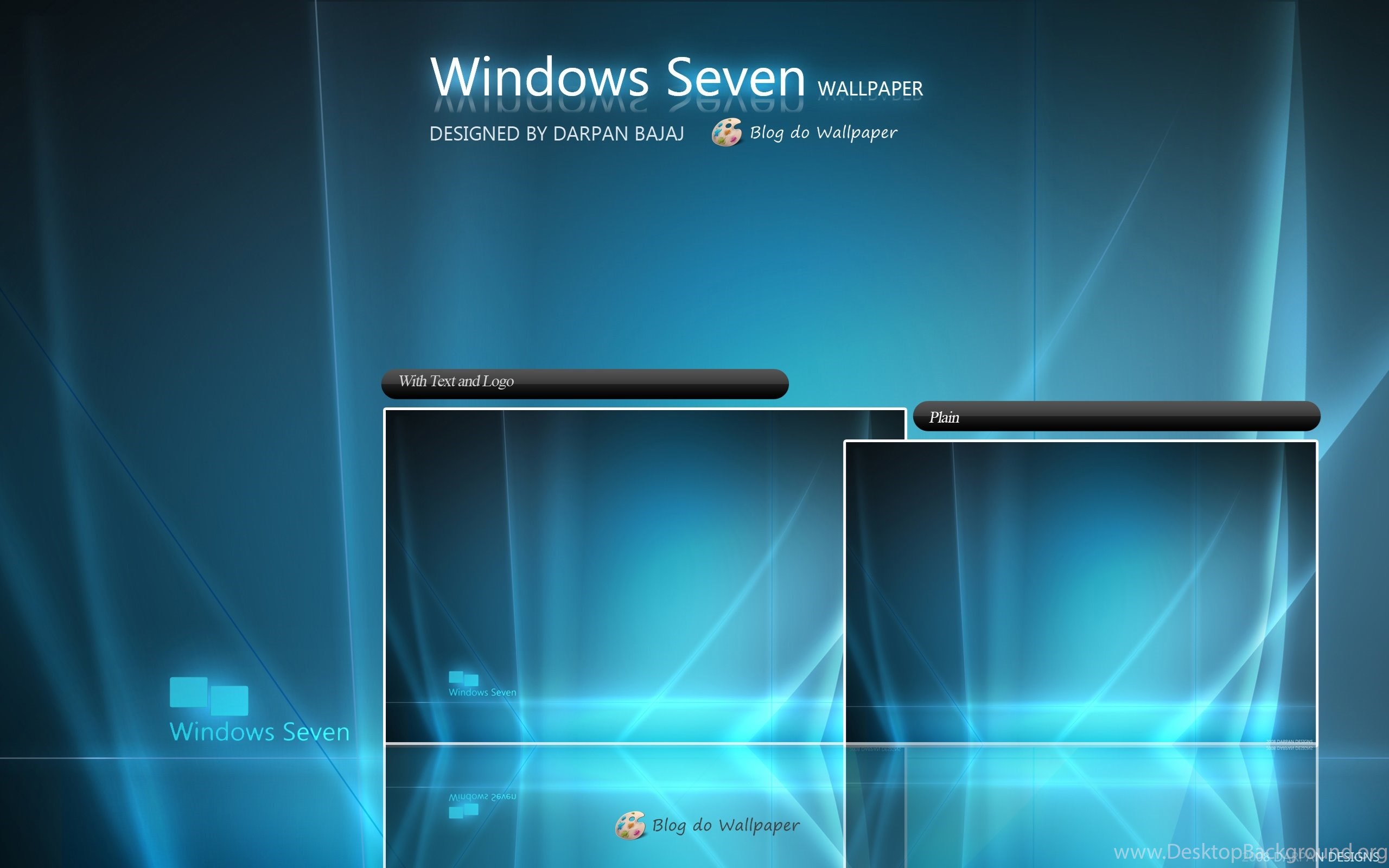
Task: Click the big "Windows Seven" title heading
Action: tap(617, 78)
